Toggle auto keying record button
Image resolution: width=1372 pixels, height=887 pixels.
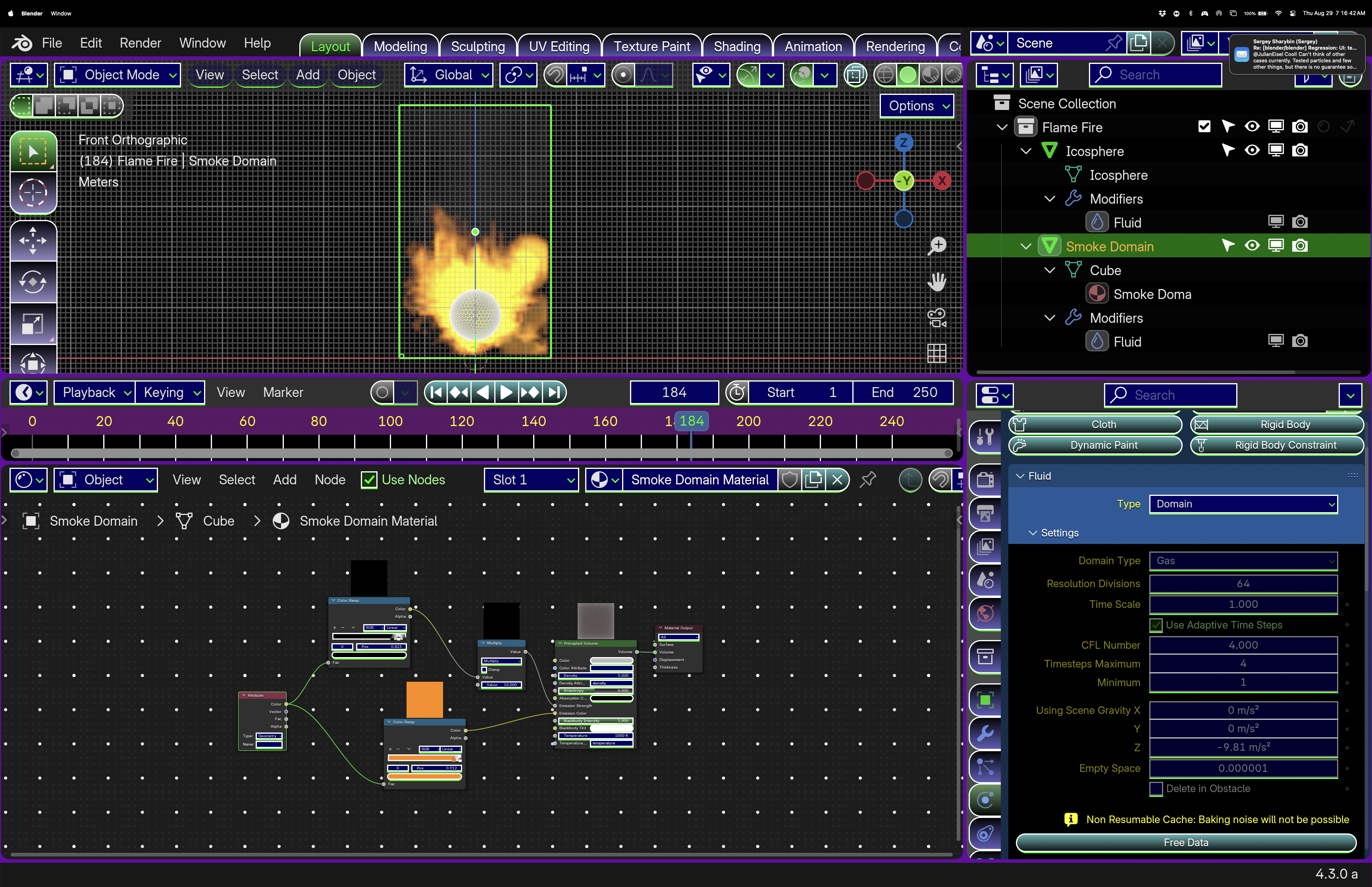[382, 392]
